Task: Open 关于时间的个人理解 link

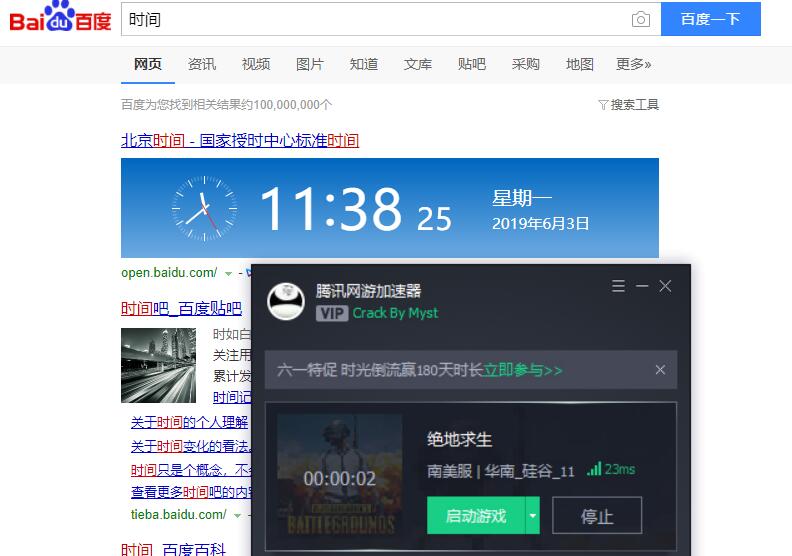Action: coord(189,422)
